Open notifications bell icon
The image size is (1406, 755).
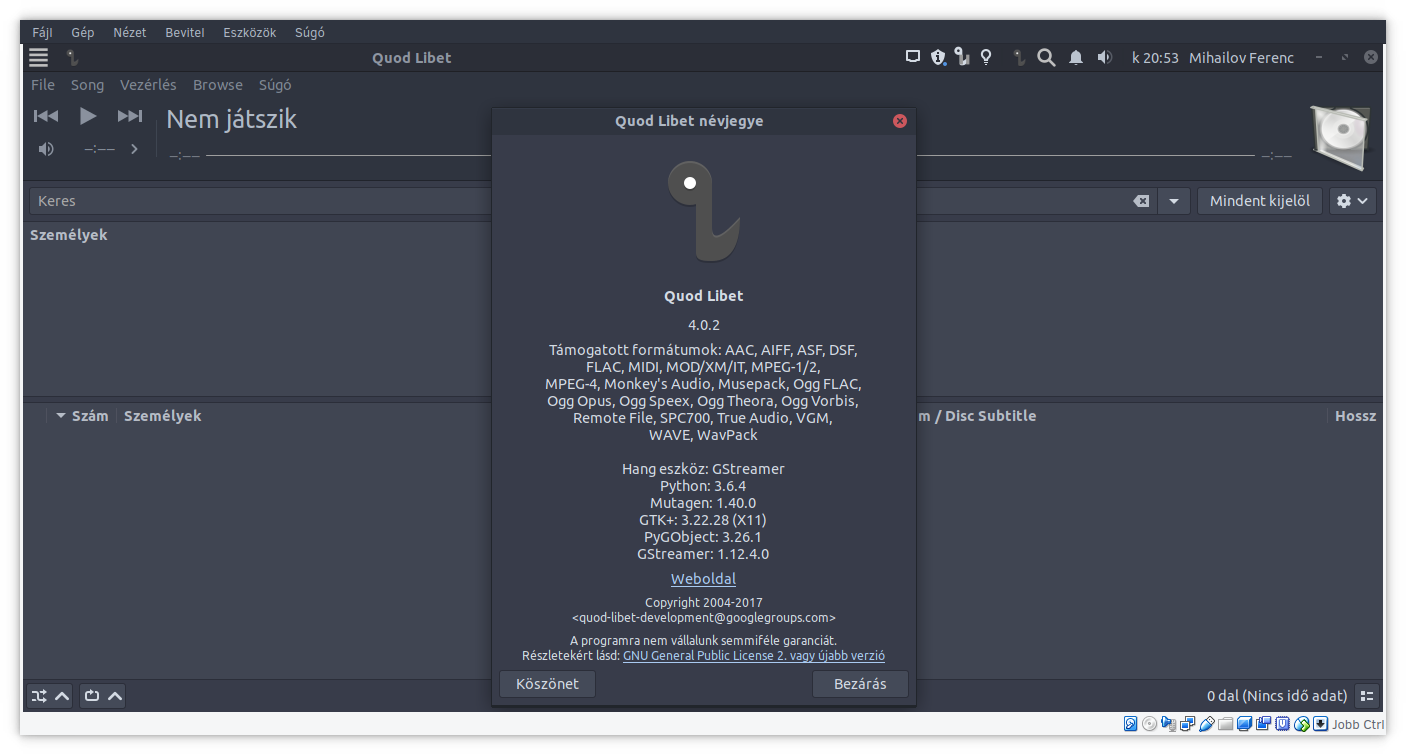pos(1076,57)
